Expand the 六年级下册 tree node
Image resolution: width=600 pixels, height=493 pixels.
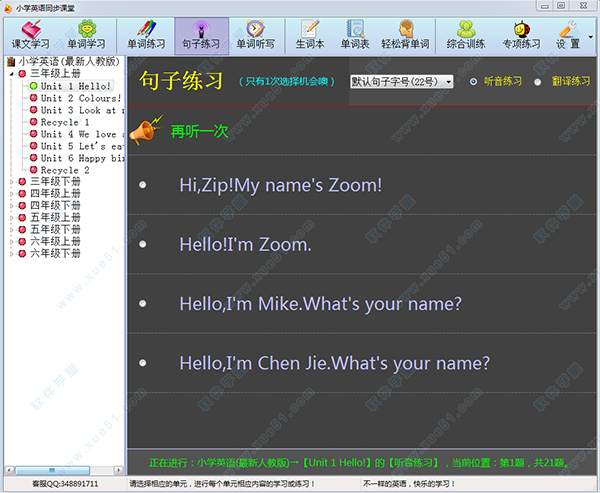coord(11,253)
